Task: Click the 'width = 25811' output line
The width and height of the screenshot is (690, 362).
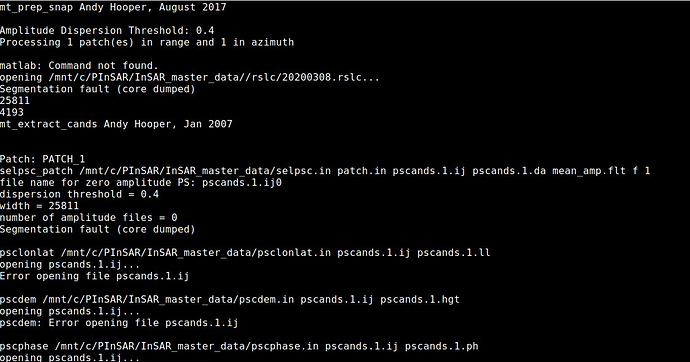Action: click(39, 206)
